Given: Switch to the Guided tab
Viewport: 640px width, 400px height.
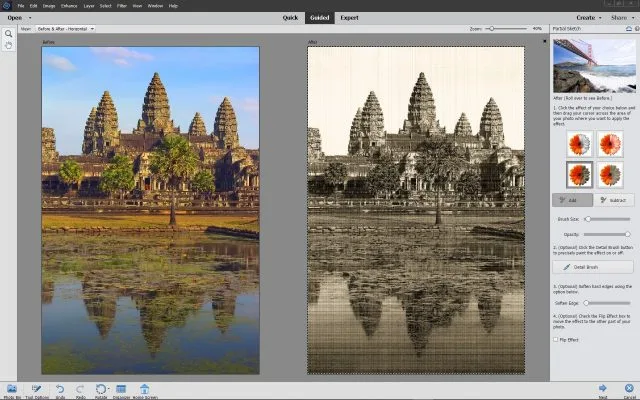Looking at the screenshot, I should pyautogui.click(x=320, y=18).
